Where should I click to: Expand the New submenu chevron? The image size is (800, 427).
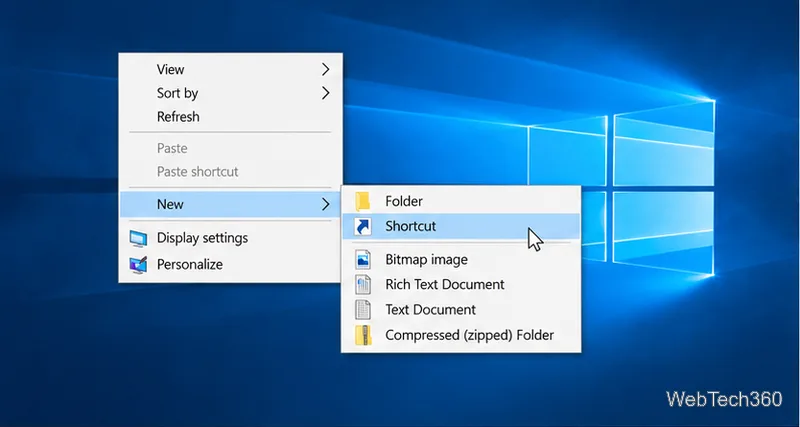click(326, 204)
